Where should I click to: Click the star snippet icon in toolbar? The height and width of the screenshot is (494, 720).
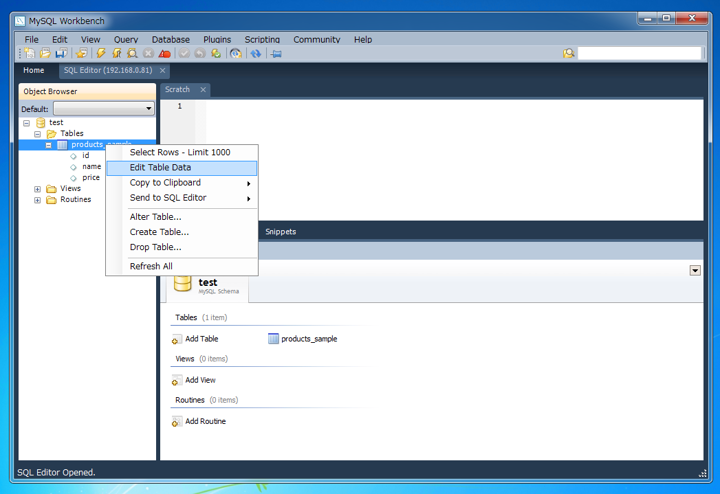pos(82,53)
